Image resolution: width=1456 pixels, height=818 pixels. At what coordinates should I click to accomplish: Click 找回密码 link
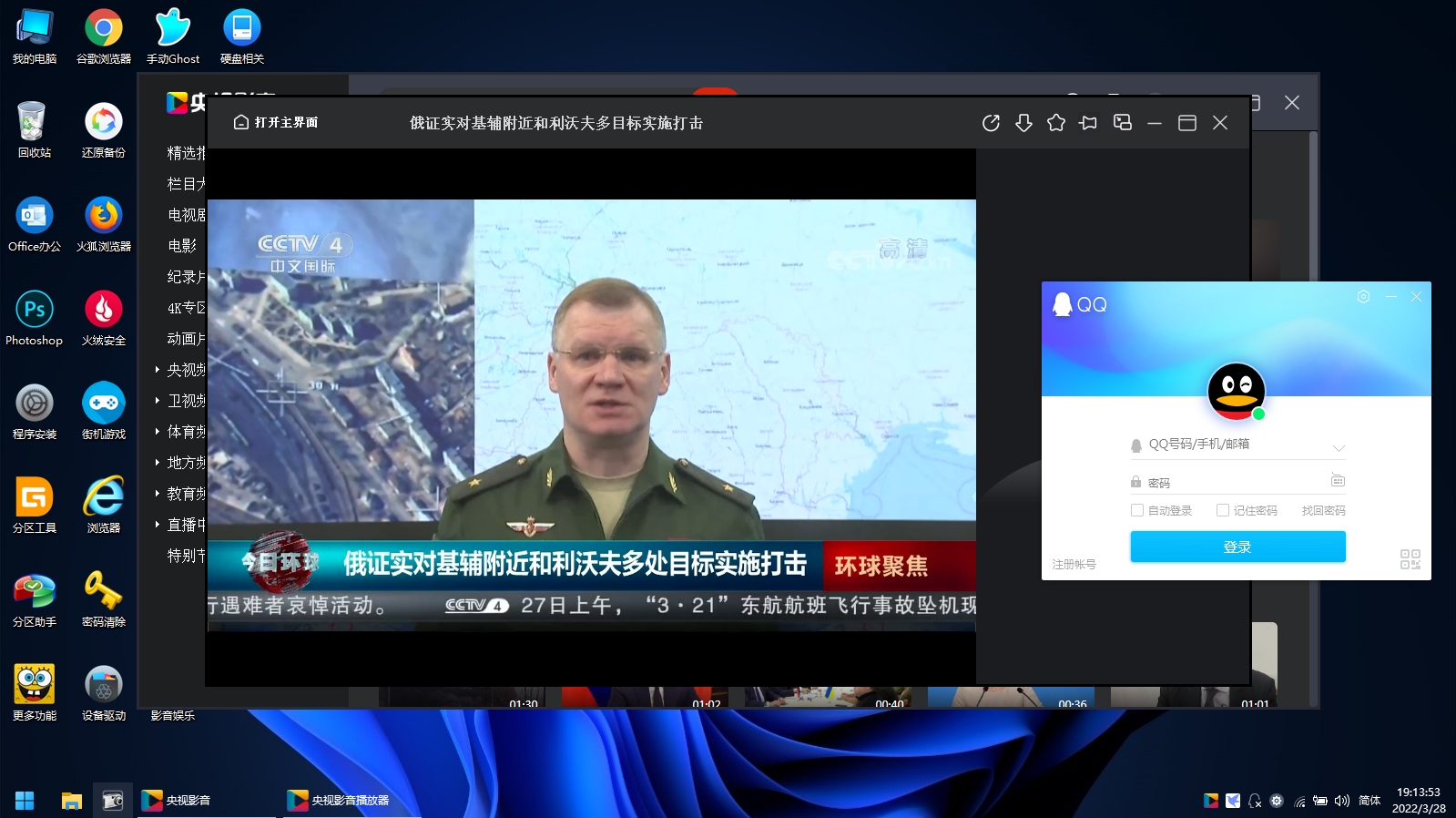1324,510
